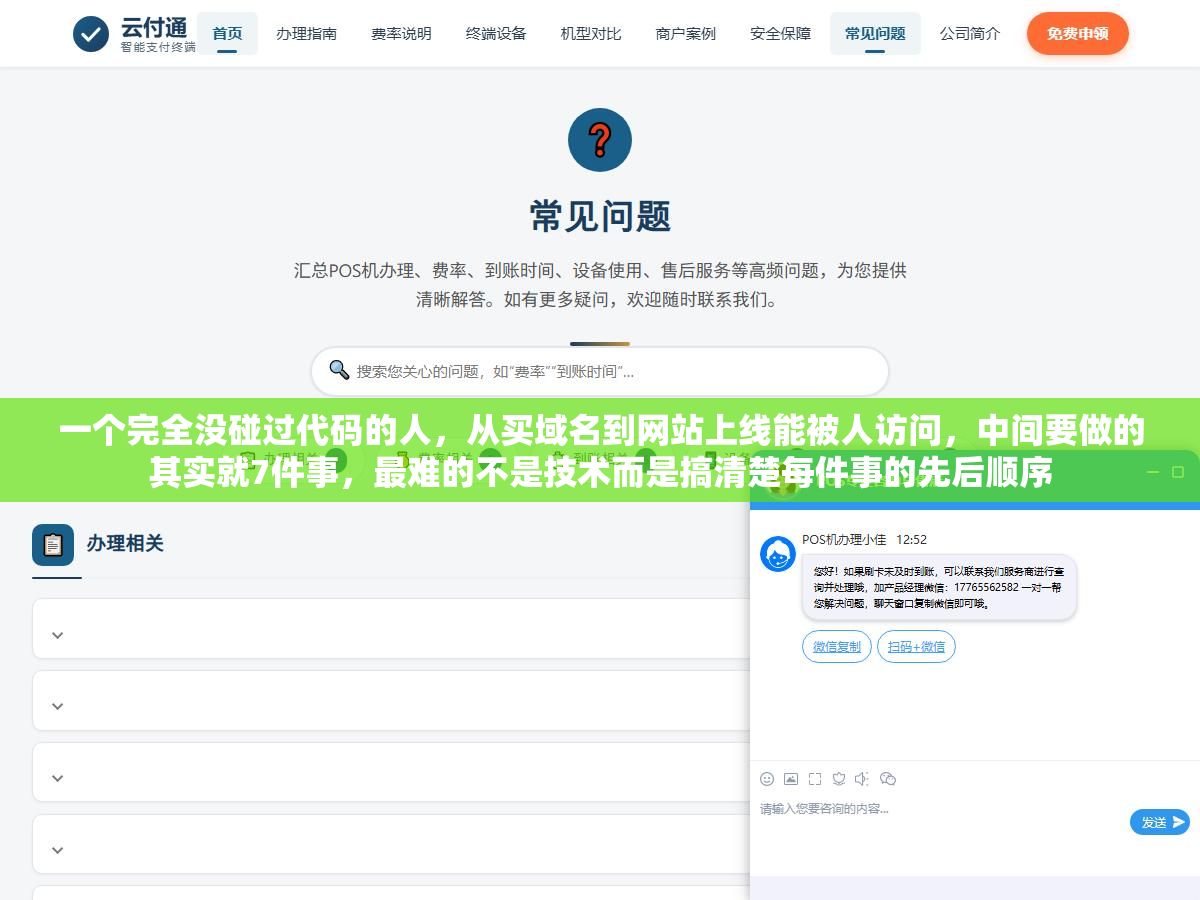Click the 云付通 checkmark logo
Viewport: 1200px width, 900px height.
(91, 34)
